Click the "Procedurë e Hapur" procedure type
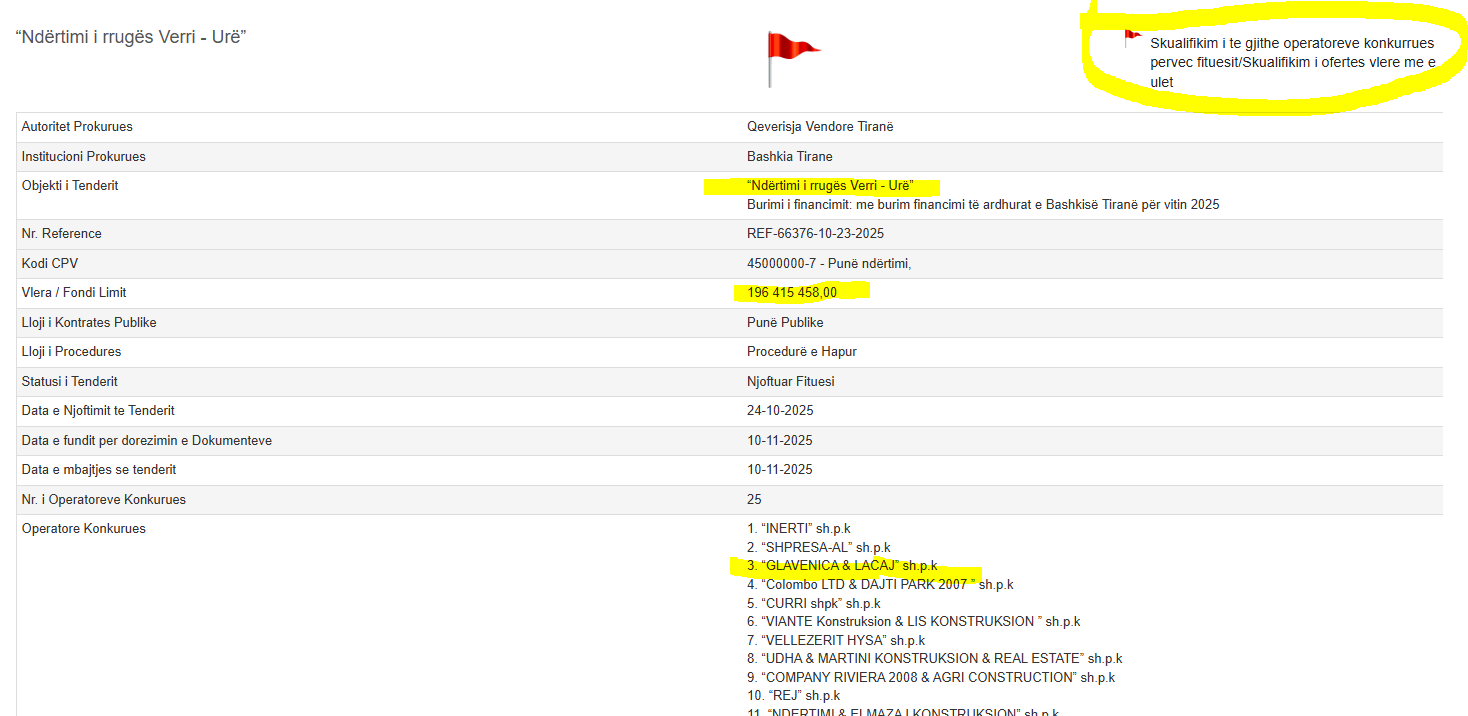1468x716 pixels. (801, 352)
